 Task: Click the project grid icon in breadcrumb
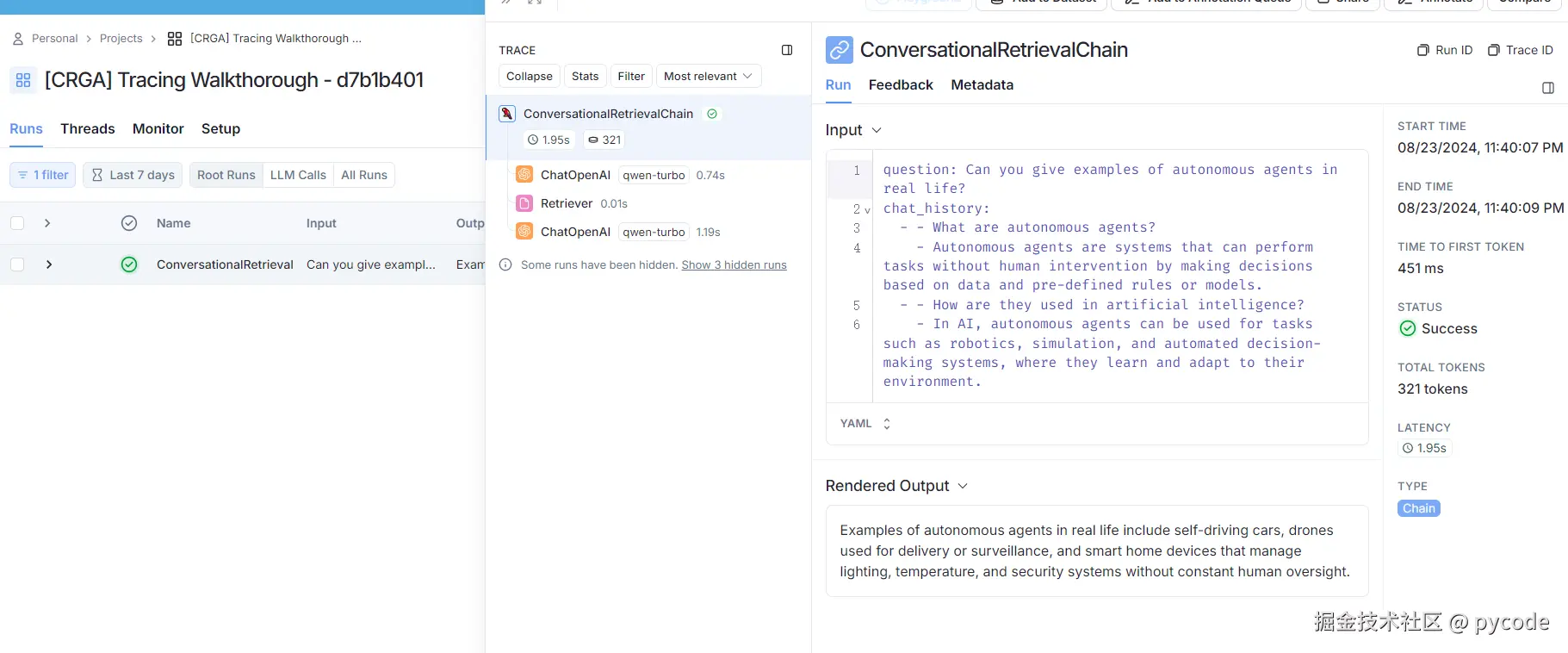click(175, 39)
